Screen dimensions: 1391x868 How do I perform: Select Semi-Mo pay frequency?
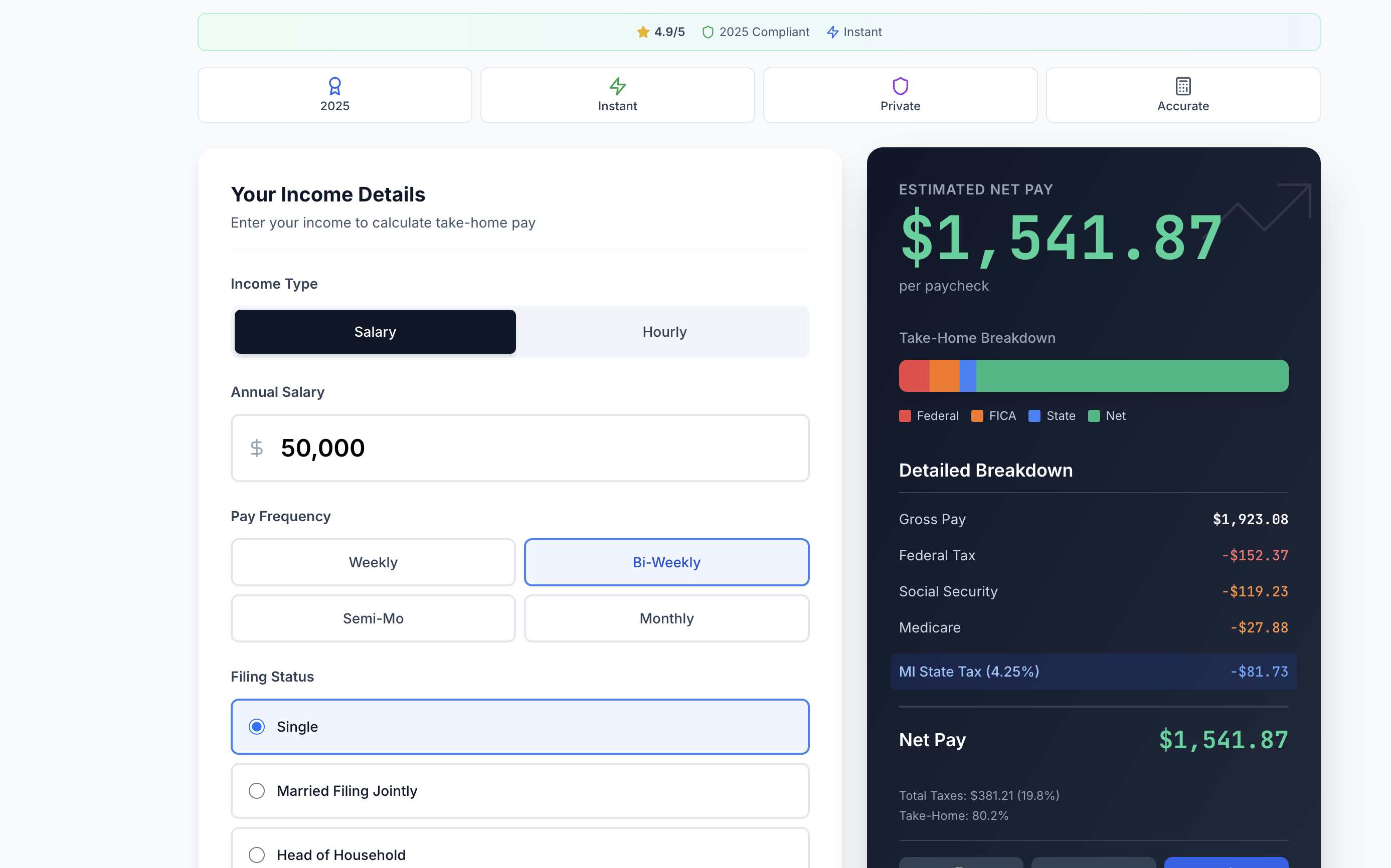click(x=373, y=618)
